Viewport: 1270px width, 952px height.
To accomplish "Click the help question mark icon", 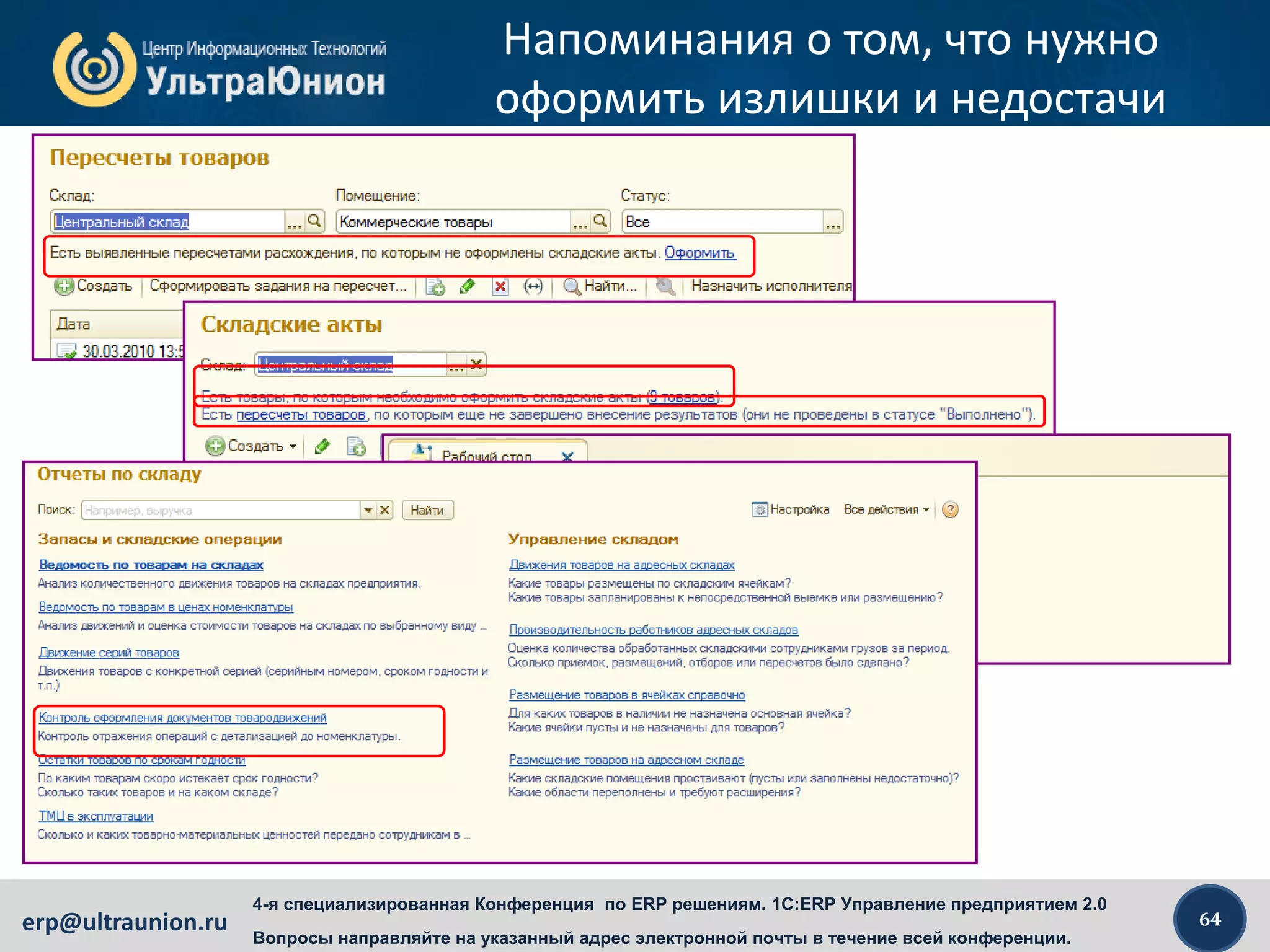I will click(x=950, y=509).
